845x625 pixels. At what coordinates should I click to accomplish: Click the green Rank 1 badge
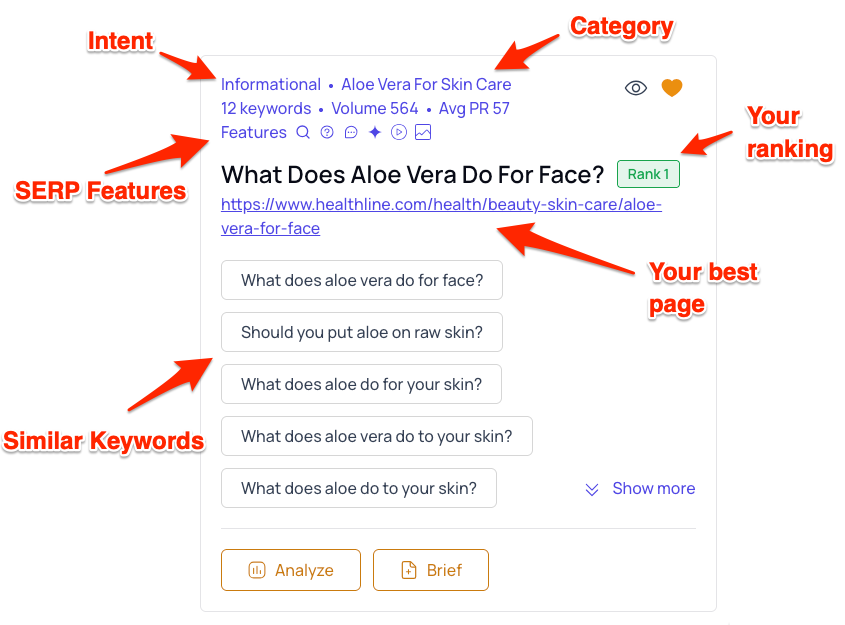[648, 174]
